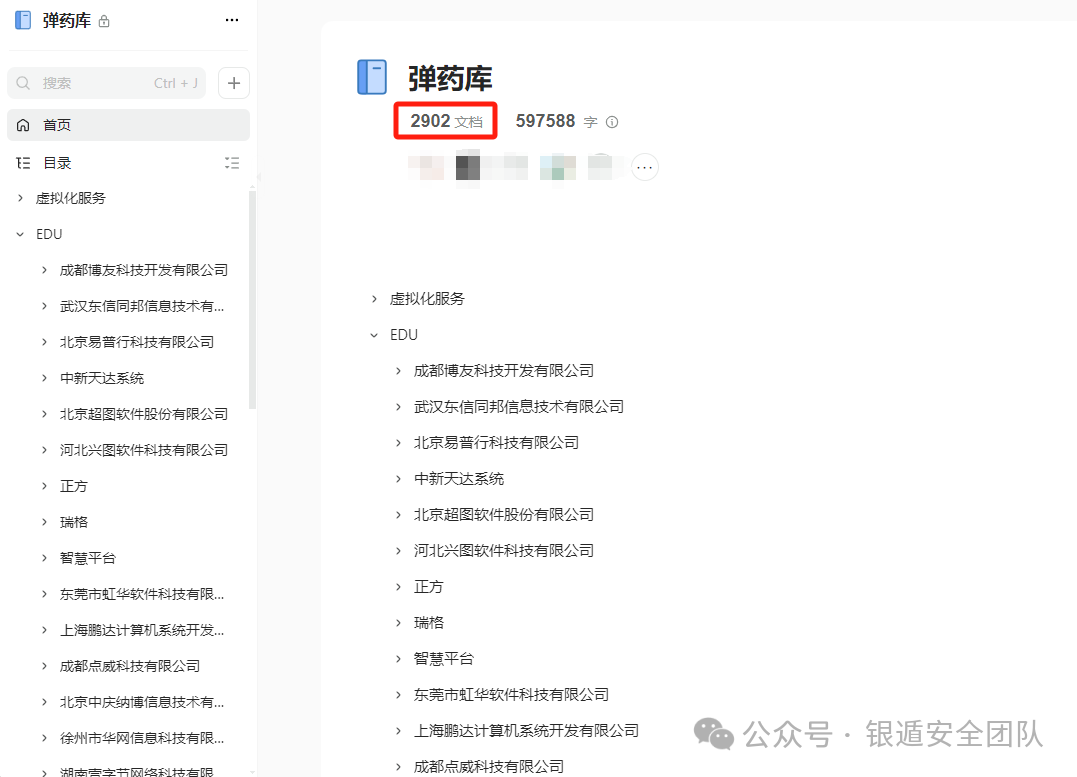Select 正方 in the sidebar tree
The height and width of the screenshot is (777, 1077).
click(73, 486)
